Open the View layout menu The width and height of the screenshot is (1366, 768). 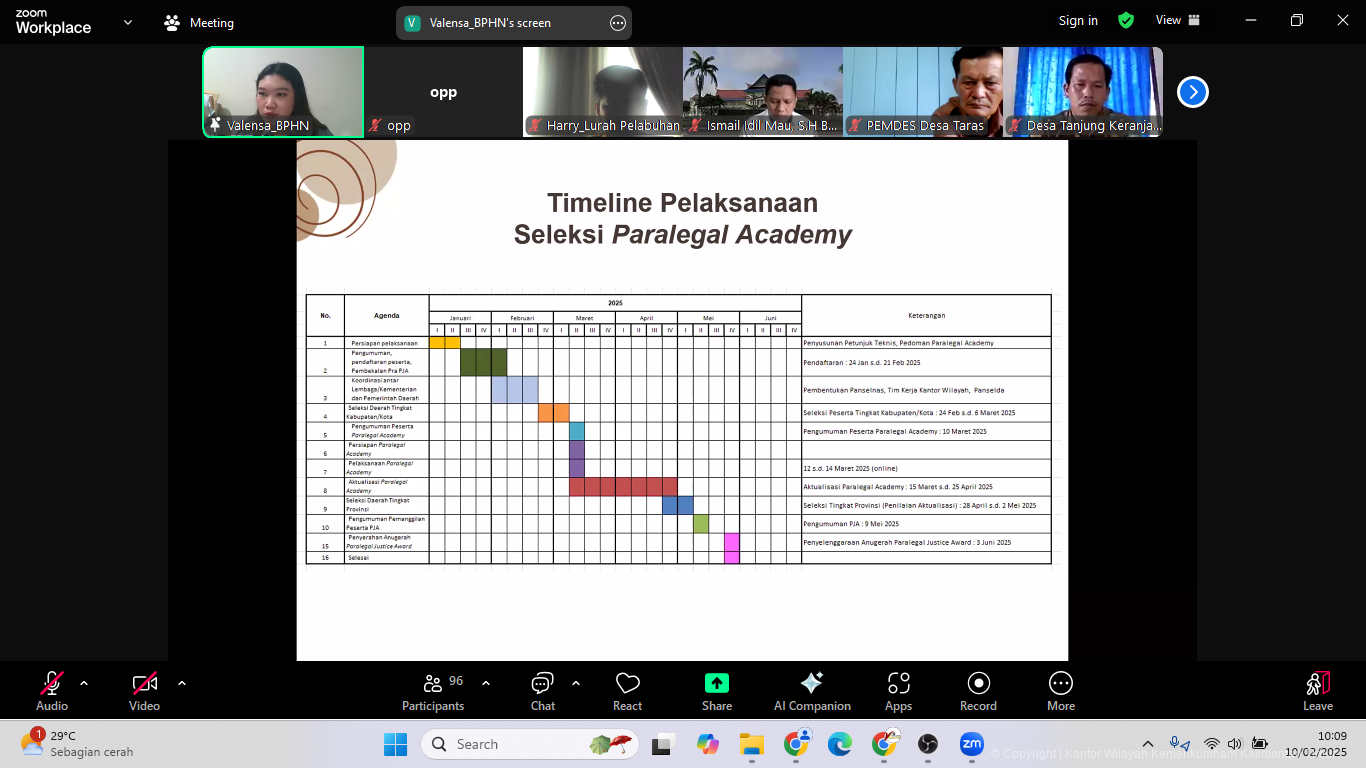(1178, 20)
